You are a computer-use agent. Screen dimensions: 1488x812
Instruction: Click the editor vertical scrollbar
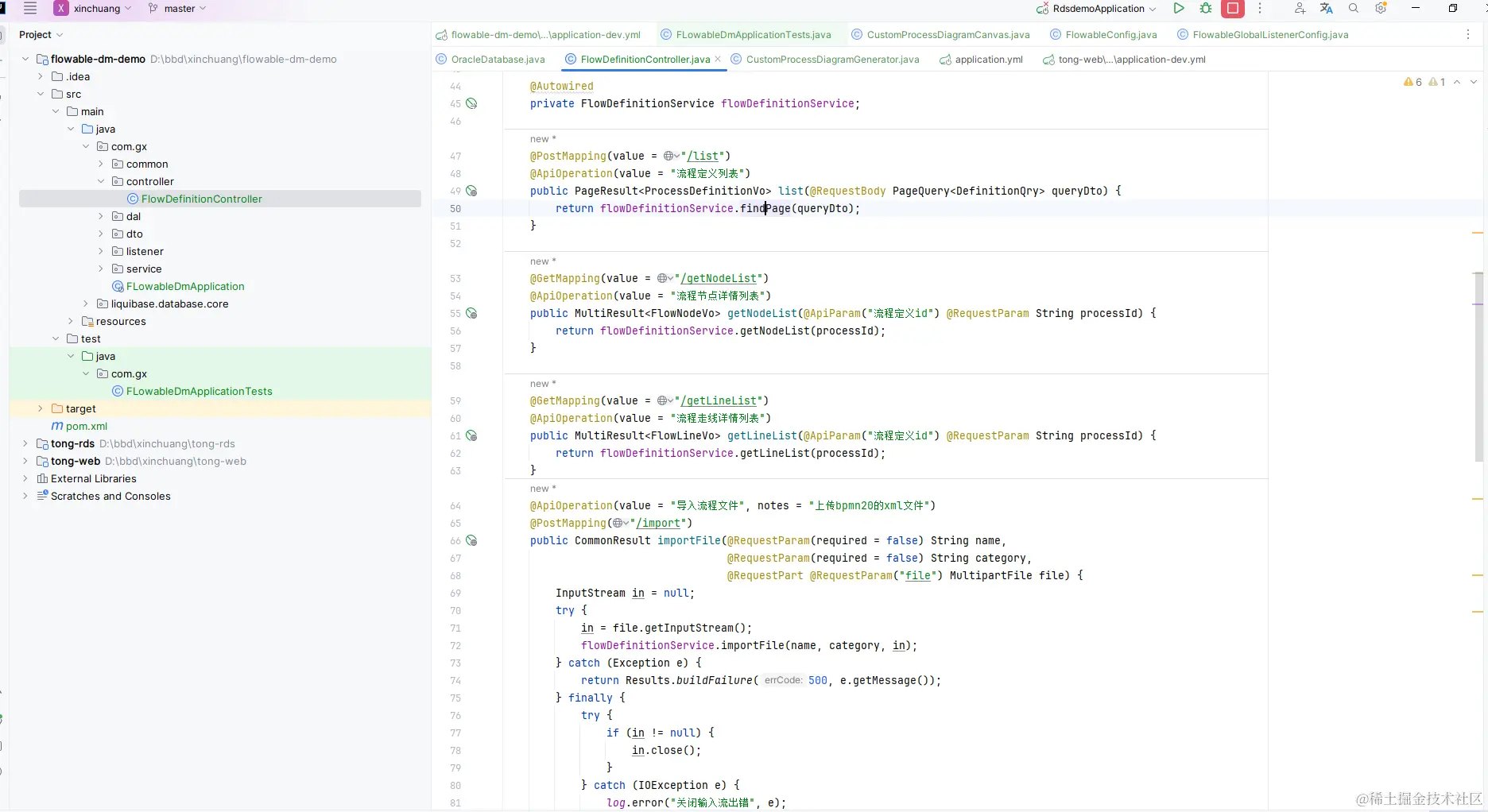[x=1478, y=365]
